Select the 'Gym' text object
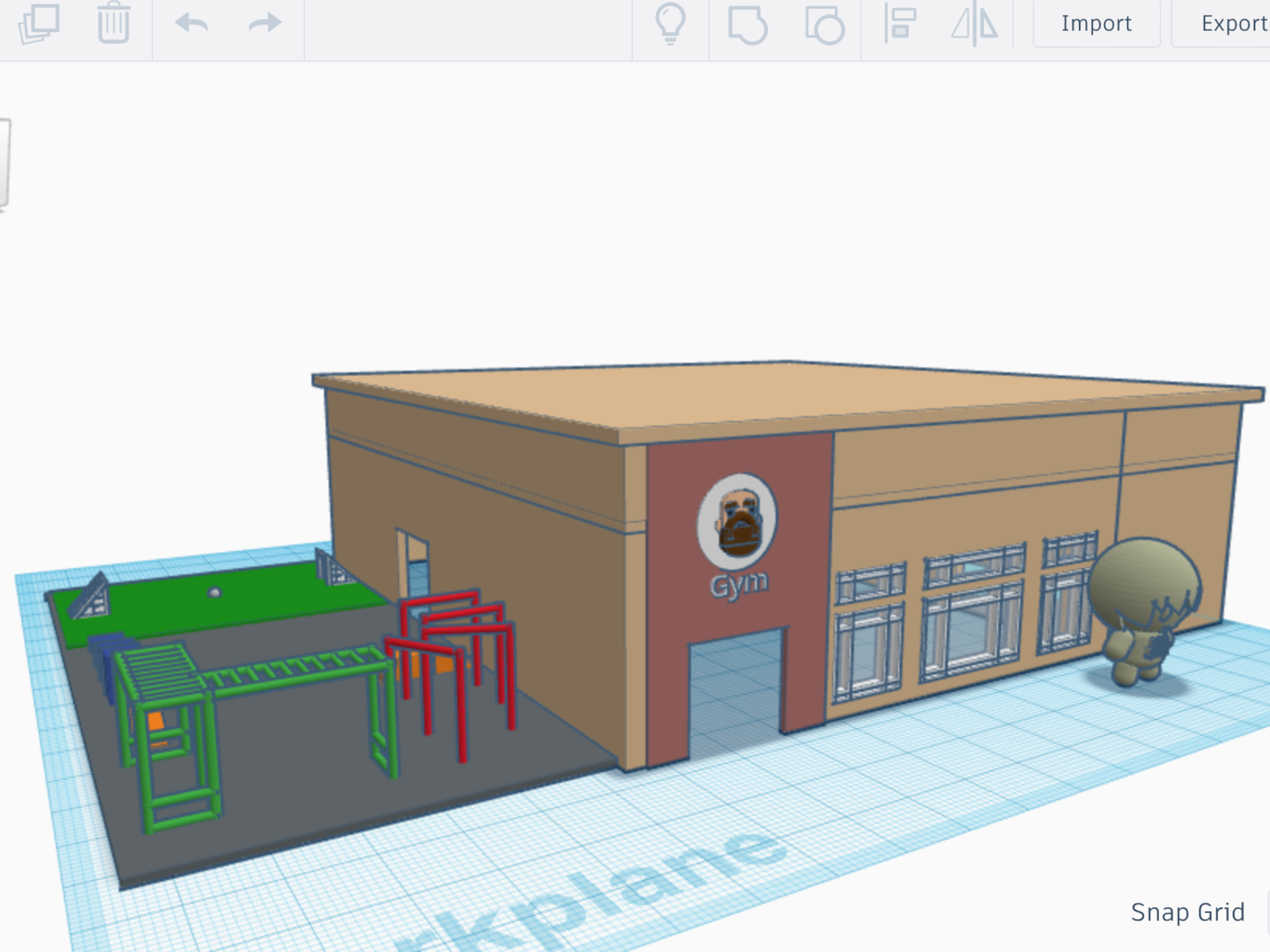Viewport: 1270px width, 952px height. (739, 586)
